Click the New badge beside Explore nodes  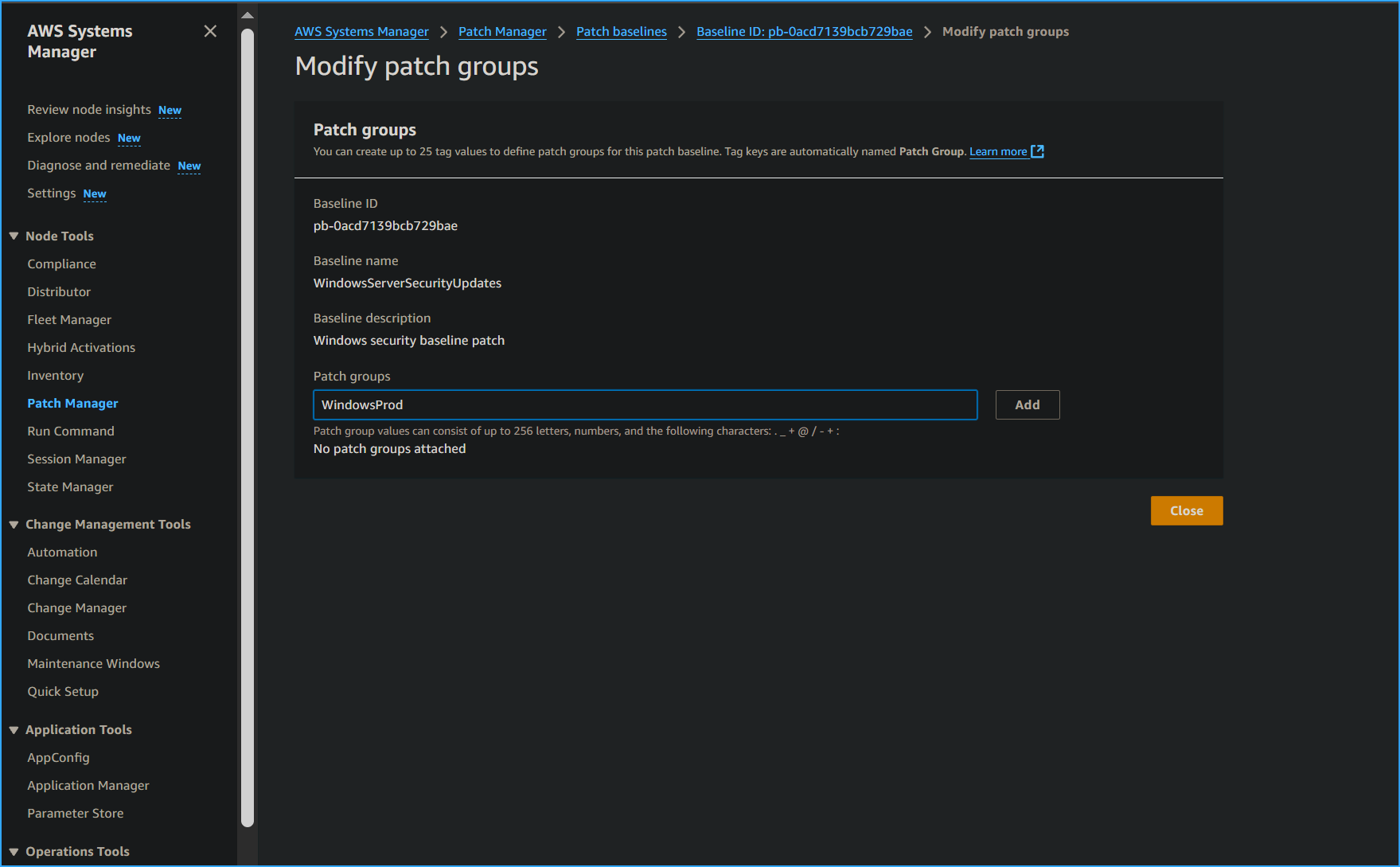pyautogui.click(x=129, y=138)
